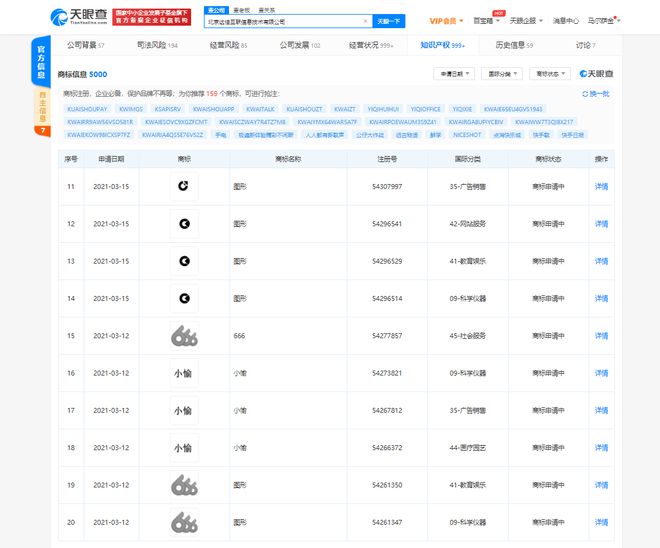Open the trademark image in row 12
This screenshot has height=548, width=660.
[x=184, y=223]
